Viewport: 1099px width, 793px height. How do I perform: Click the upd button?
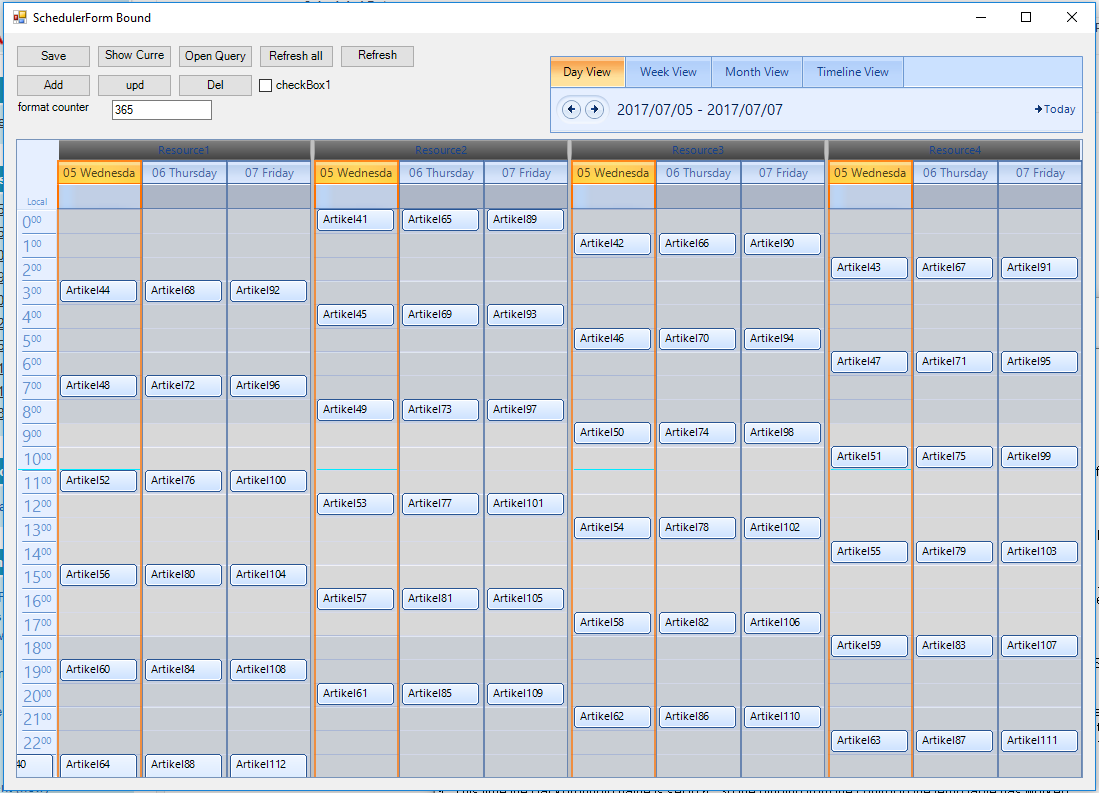click(x=134, y=85)
